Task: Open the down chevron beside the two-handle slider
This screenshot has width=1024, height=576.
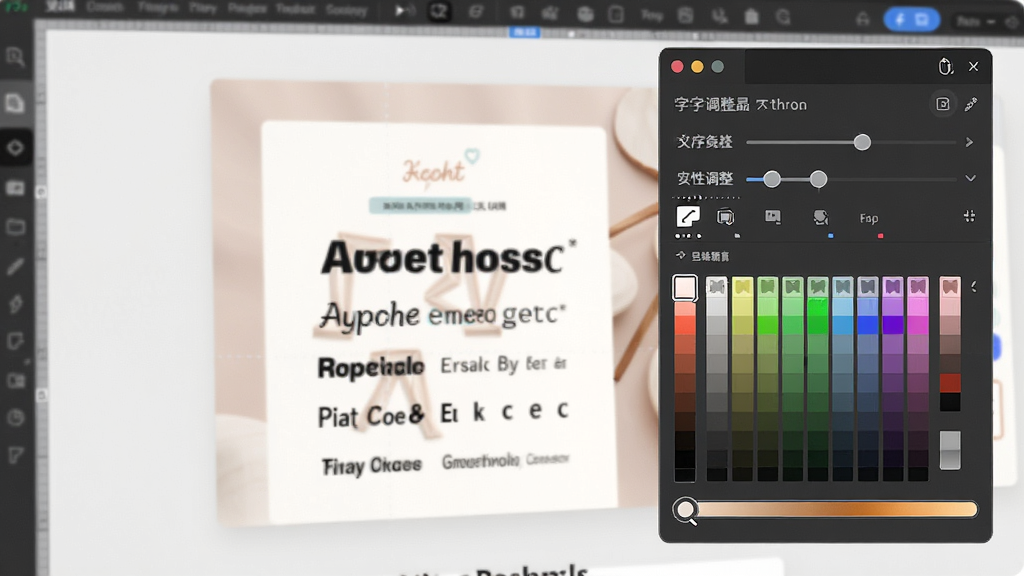Action: pyautogui.click(x=970, y=178)
